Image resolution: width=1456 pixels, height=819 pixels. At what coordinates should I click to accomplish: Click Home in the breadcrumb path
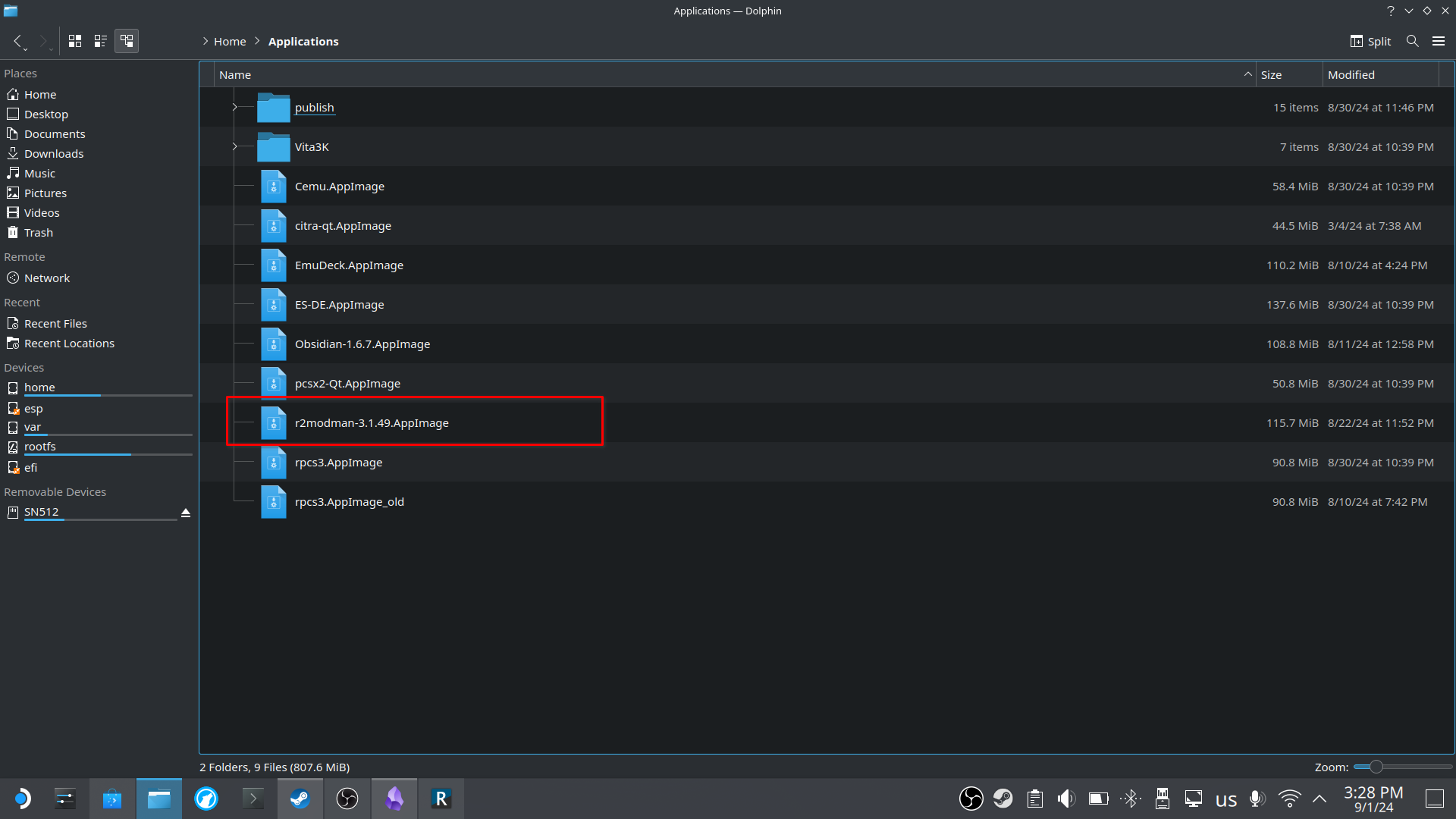pos(230,41)
